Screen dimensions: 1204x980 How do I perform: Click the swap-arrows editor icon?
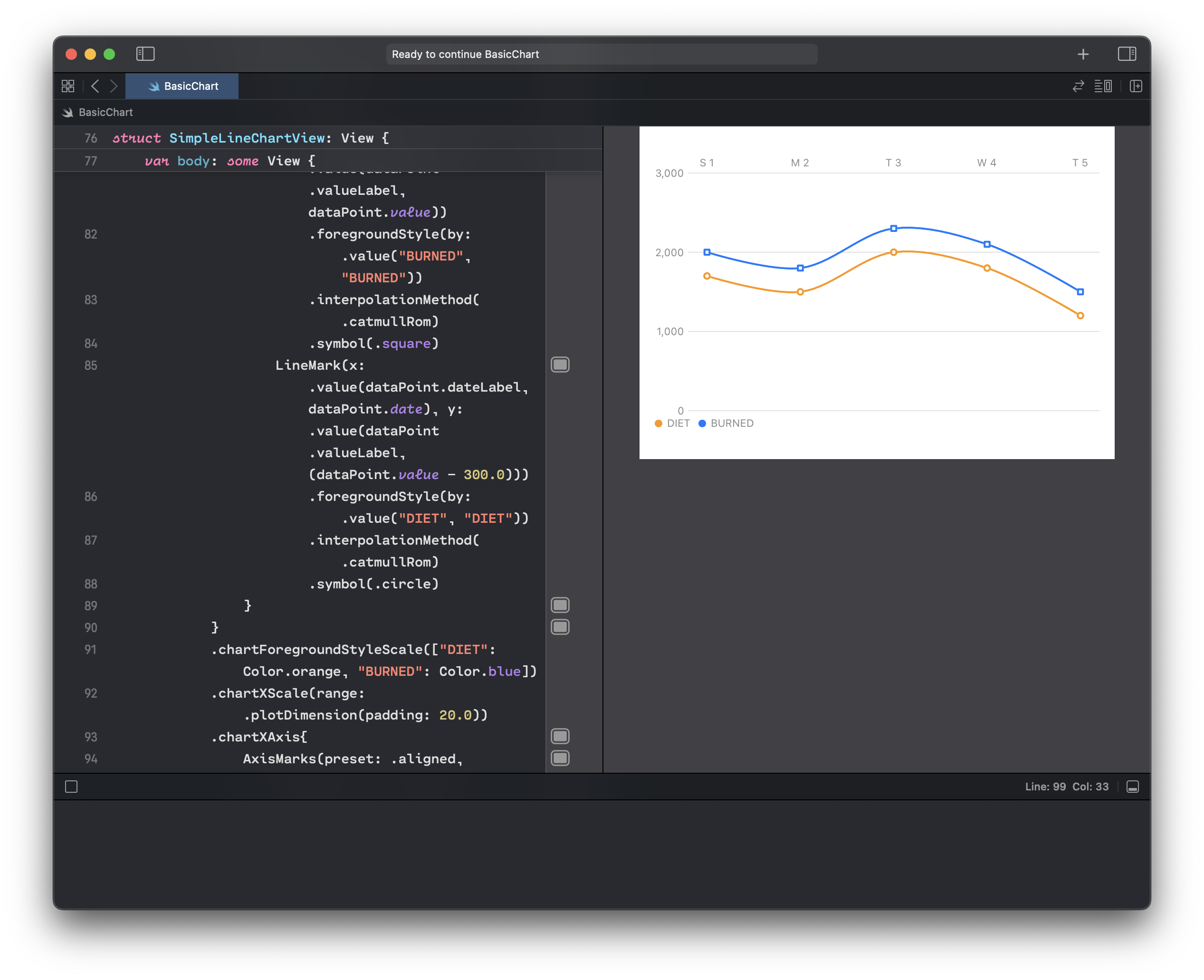[1079, 86]
